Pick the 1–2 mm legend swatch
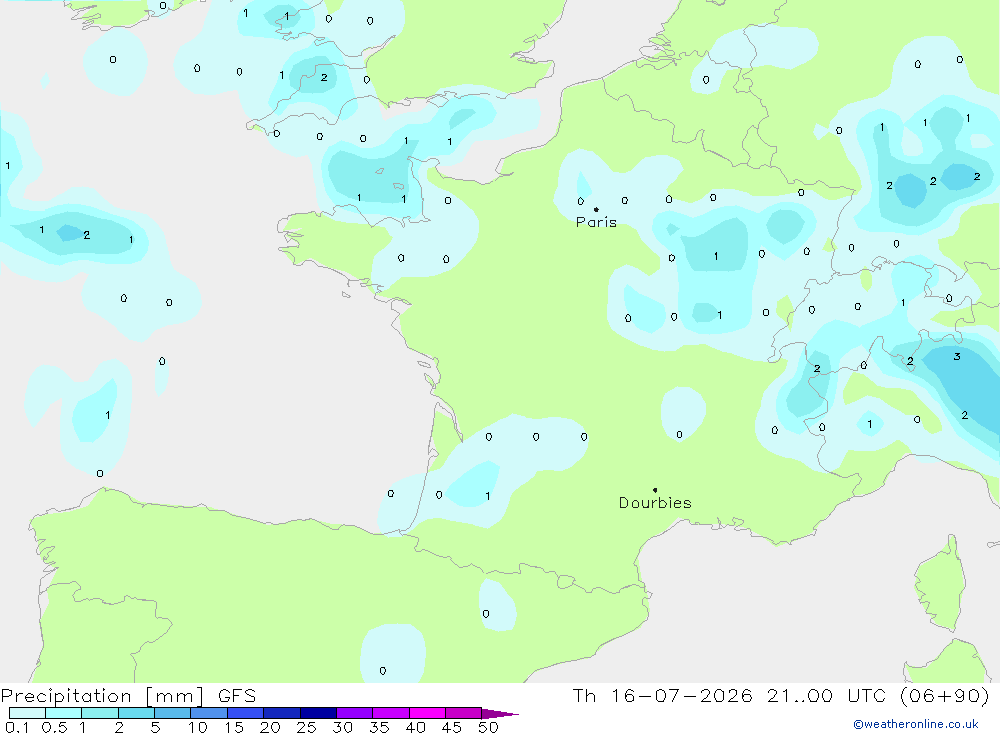Screen dimensions: 1000x733 click(x=100, y=713)
